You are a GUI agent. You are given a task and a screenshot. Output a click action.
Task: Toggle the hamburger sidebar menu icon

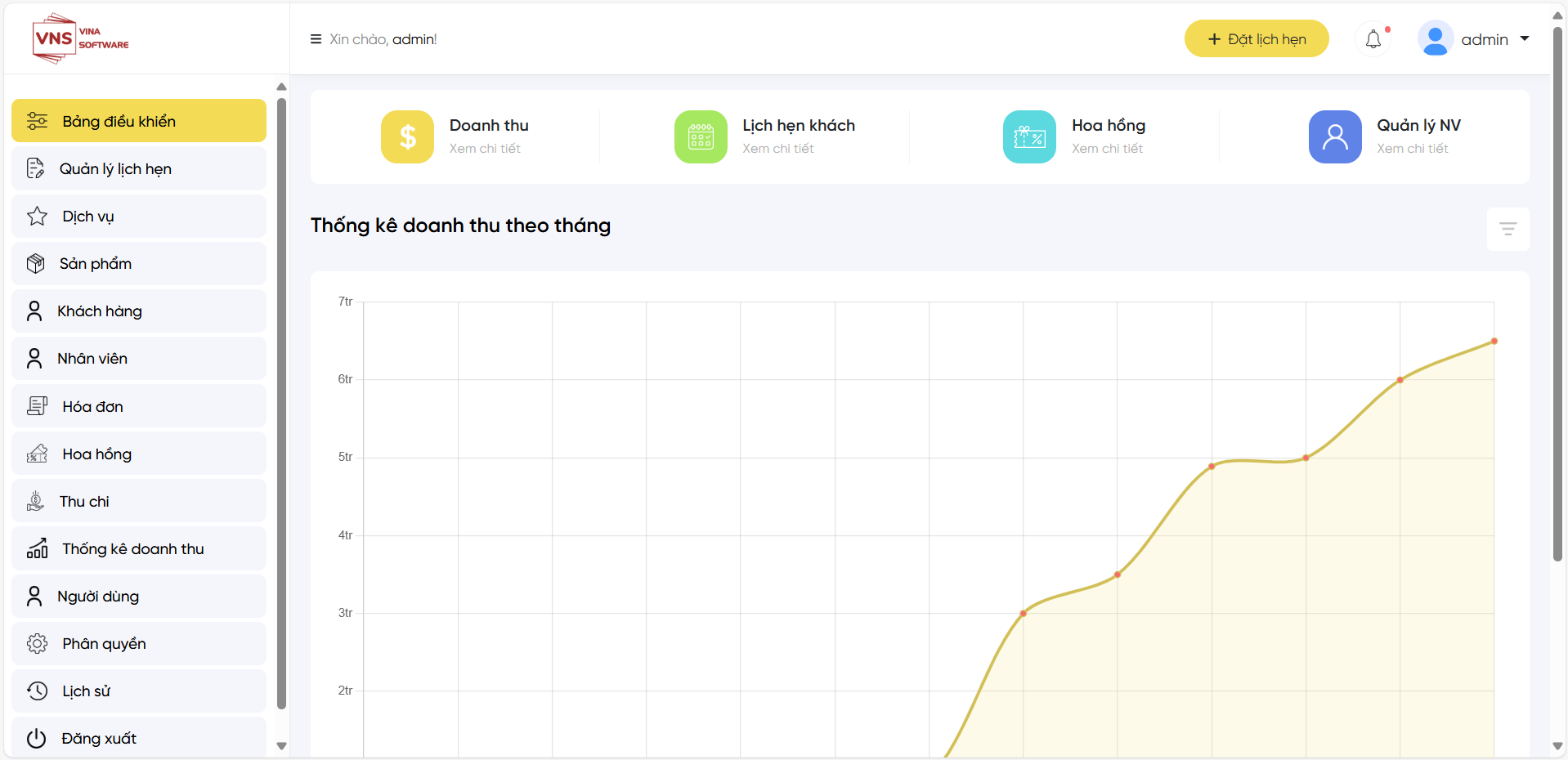point(316,39)
